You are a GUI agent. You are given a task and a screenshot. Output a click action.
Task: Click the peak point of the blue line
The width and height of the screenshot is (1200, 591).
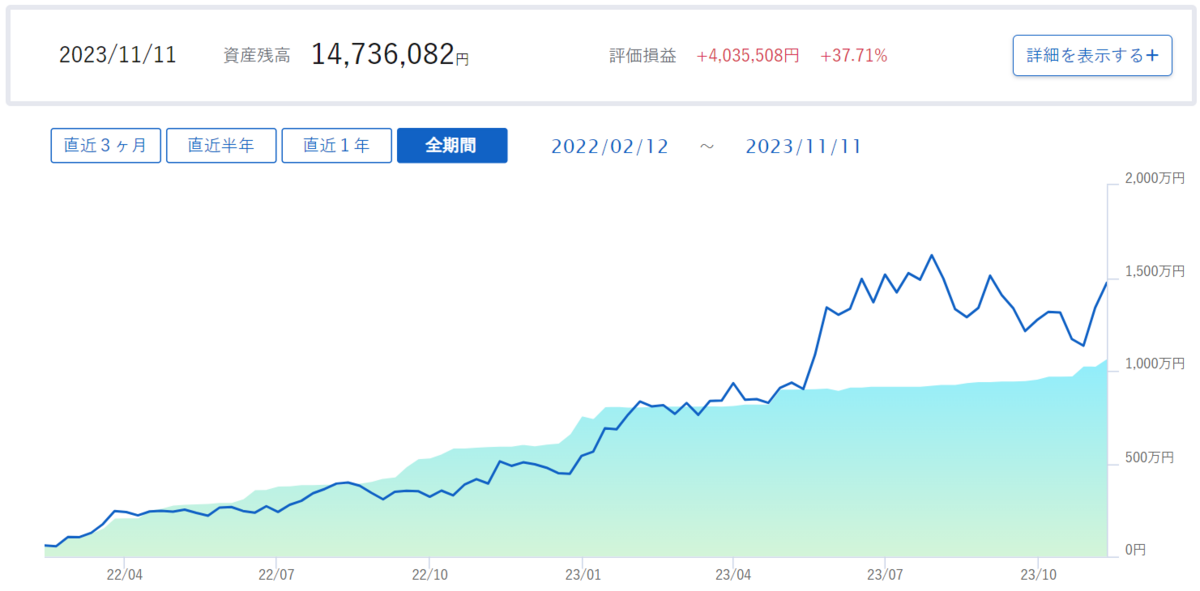932,255
